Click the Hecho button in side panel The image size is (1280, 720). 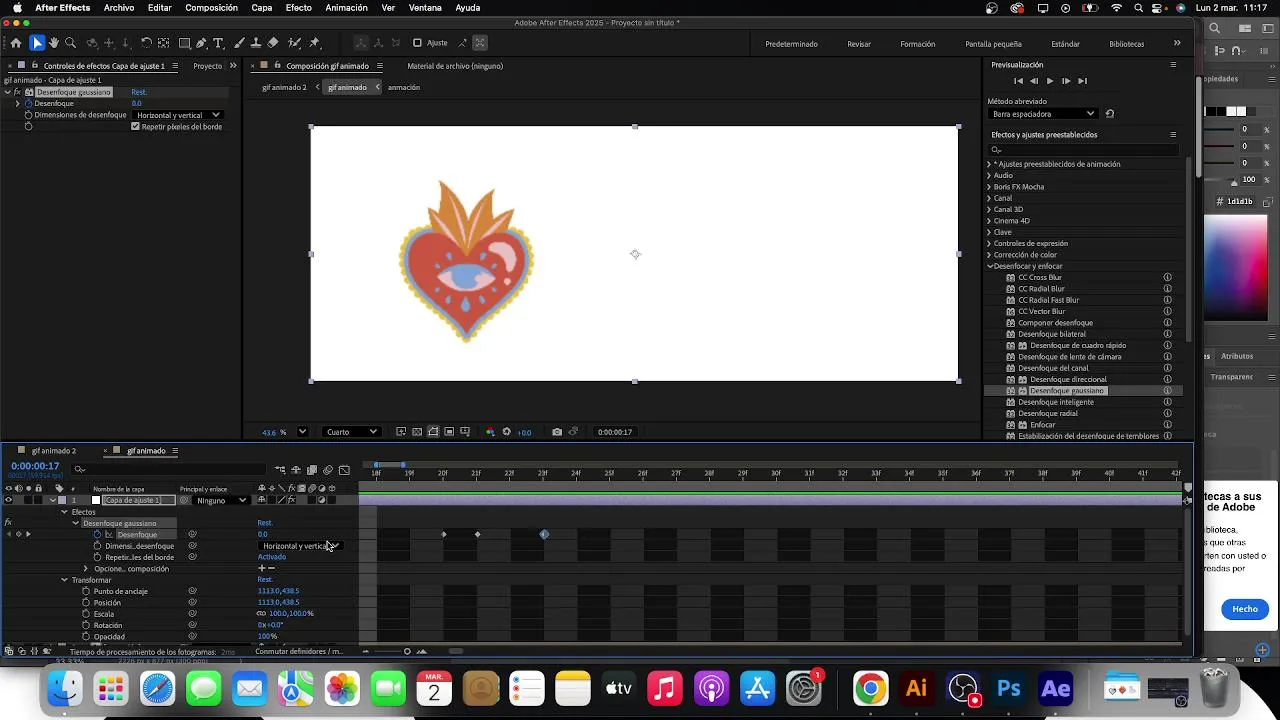(1245, 609)
